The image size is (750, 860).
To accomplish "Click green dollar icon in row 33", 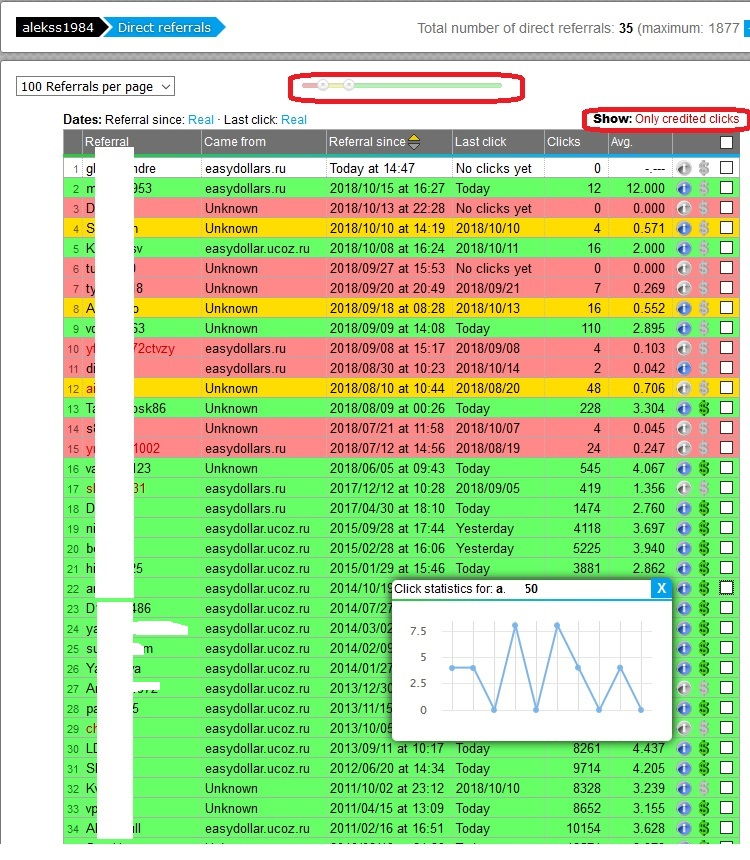I will tap(704, 808).
